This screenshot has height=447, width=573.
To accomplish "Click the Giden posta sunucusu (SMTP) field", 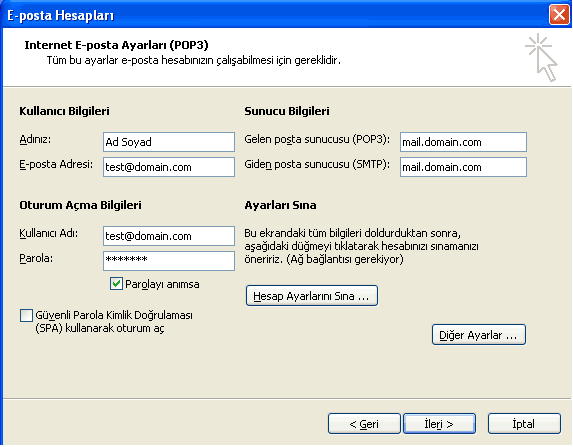I will click(463, 167).
